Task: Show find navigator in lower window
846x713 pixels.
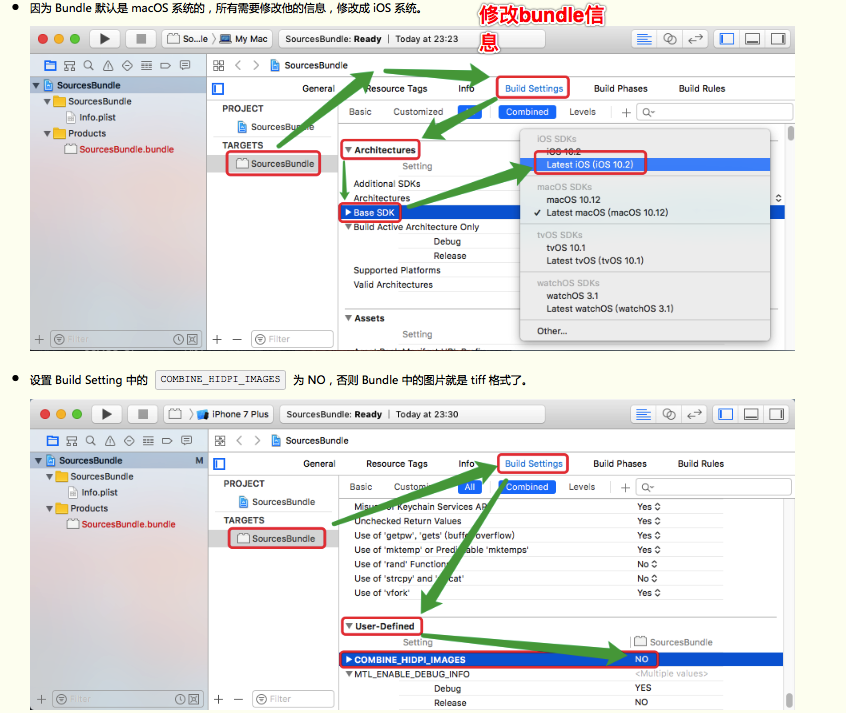Action: point(91,441)
